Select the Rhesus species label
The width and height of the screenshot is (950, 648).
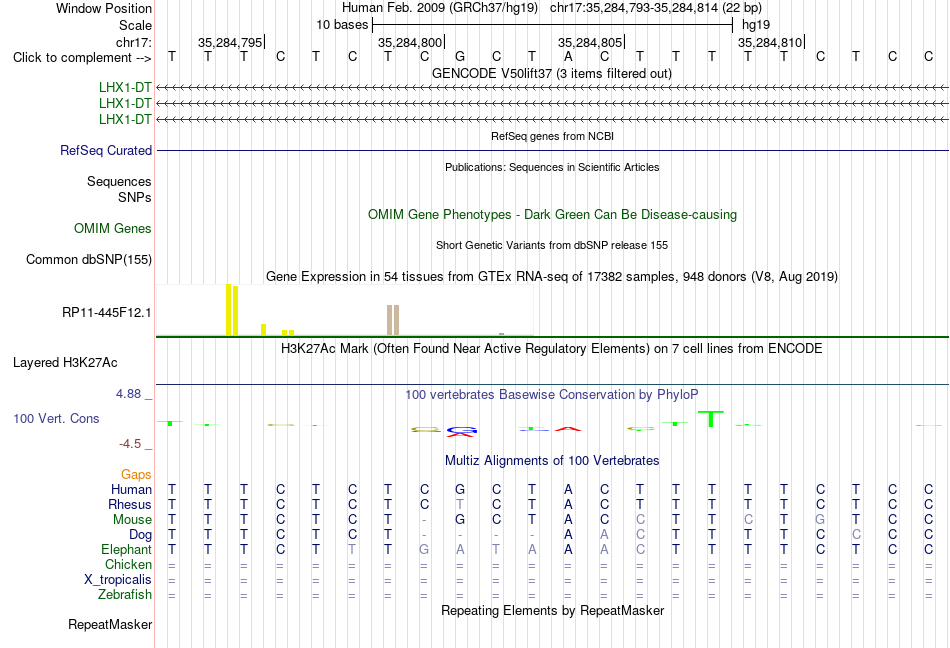(130, 504)
